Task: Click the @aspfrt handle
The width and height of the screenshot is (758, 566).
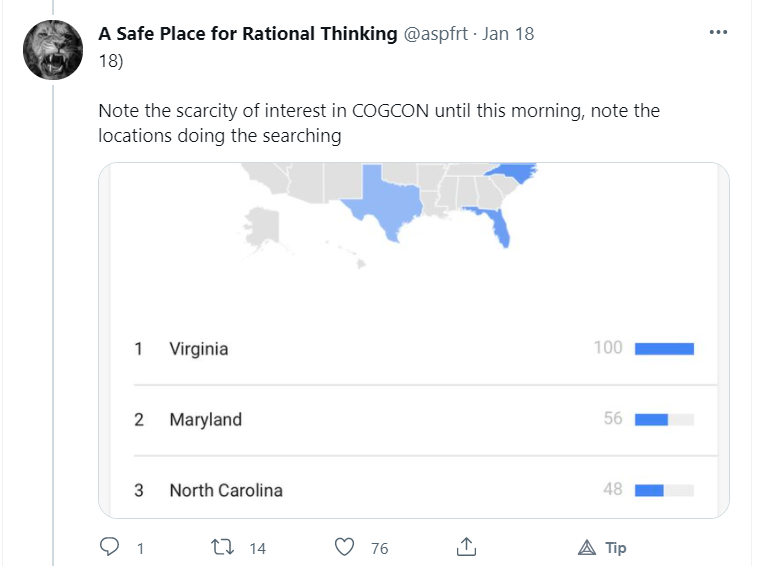Action: tap(436, 34)
